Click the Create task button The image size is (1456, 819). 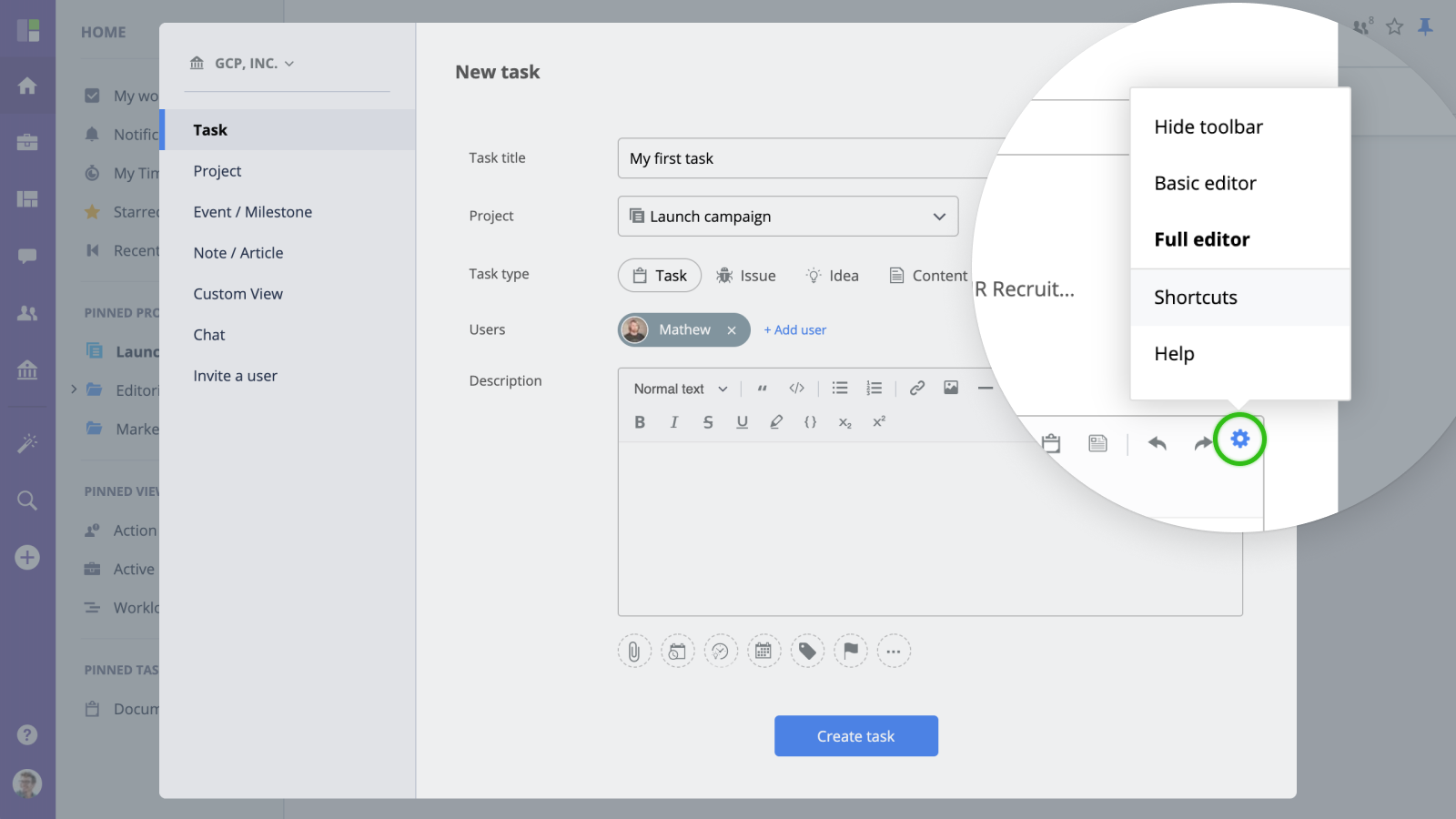(855, 736)
